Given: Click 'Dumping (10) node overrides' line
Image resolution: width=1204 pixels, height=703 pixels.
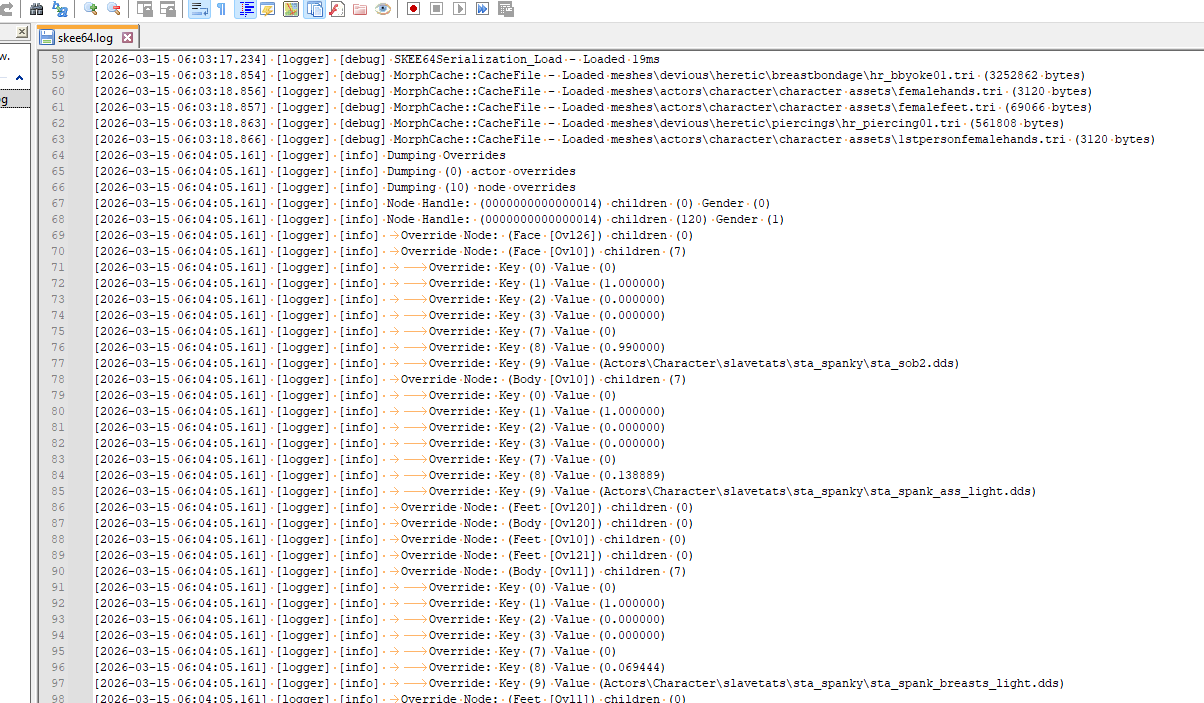Looking at the screenshot, I should click(481, 187).
